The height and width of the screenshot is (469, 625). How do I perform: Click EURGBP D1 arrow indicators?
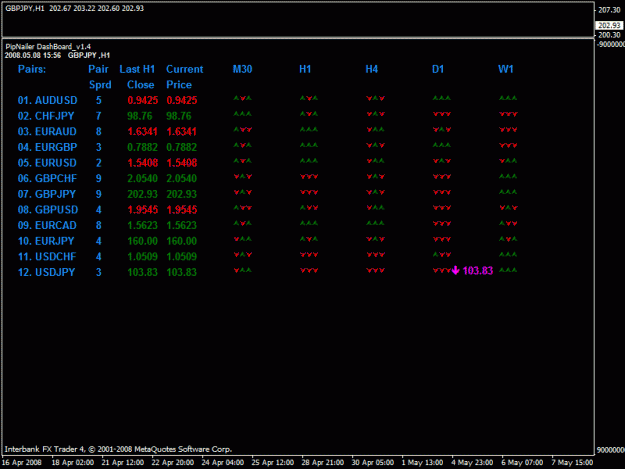(x=442, y=145)
